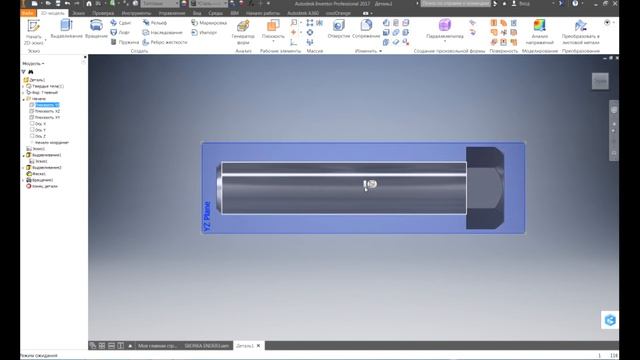
Task: Choose the Sweep tool (Сдвиг)
Action: click(x=121, y=23)
